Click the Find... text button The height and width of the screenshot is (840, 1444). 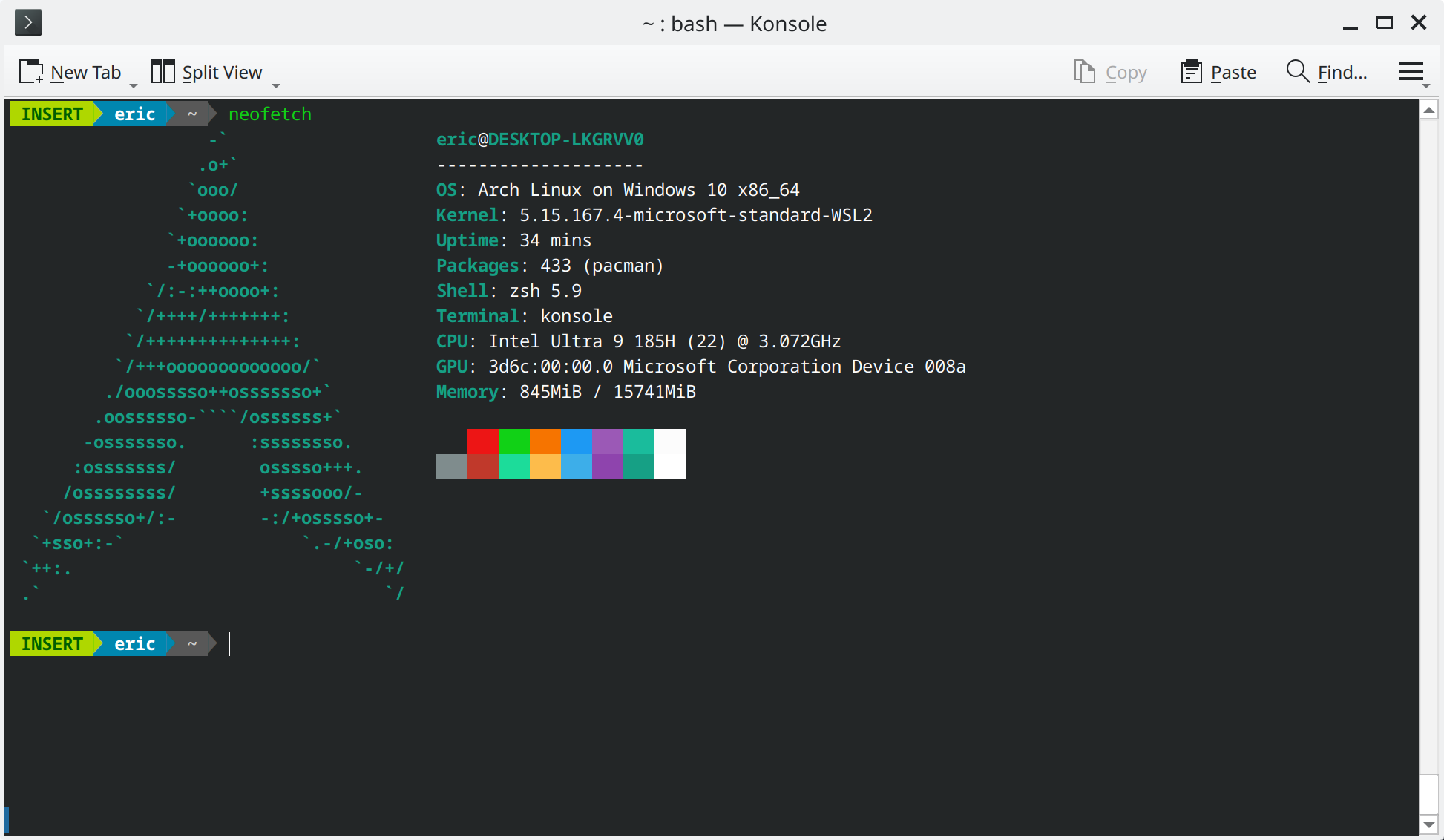point(1342,73)
